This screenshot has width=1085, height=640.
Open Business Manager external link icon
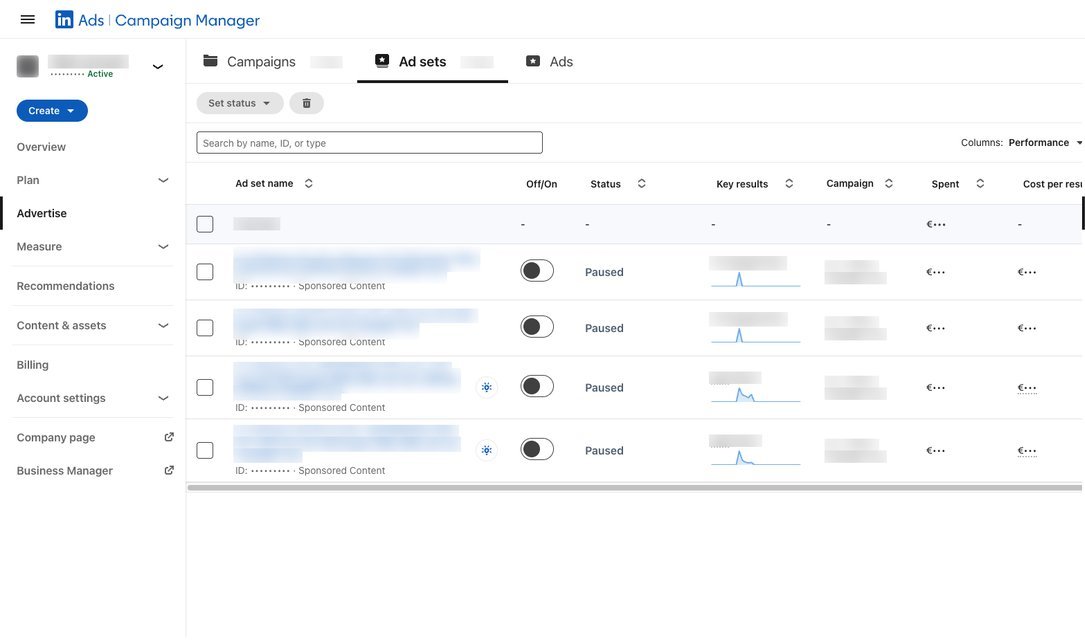169,470
